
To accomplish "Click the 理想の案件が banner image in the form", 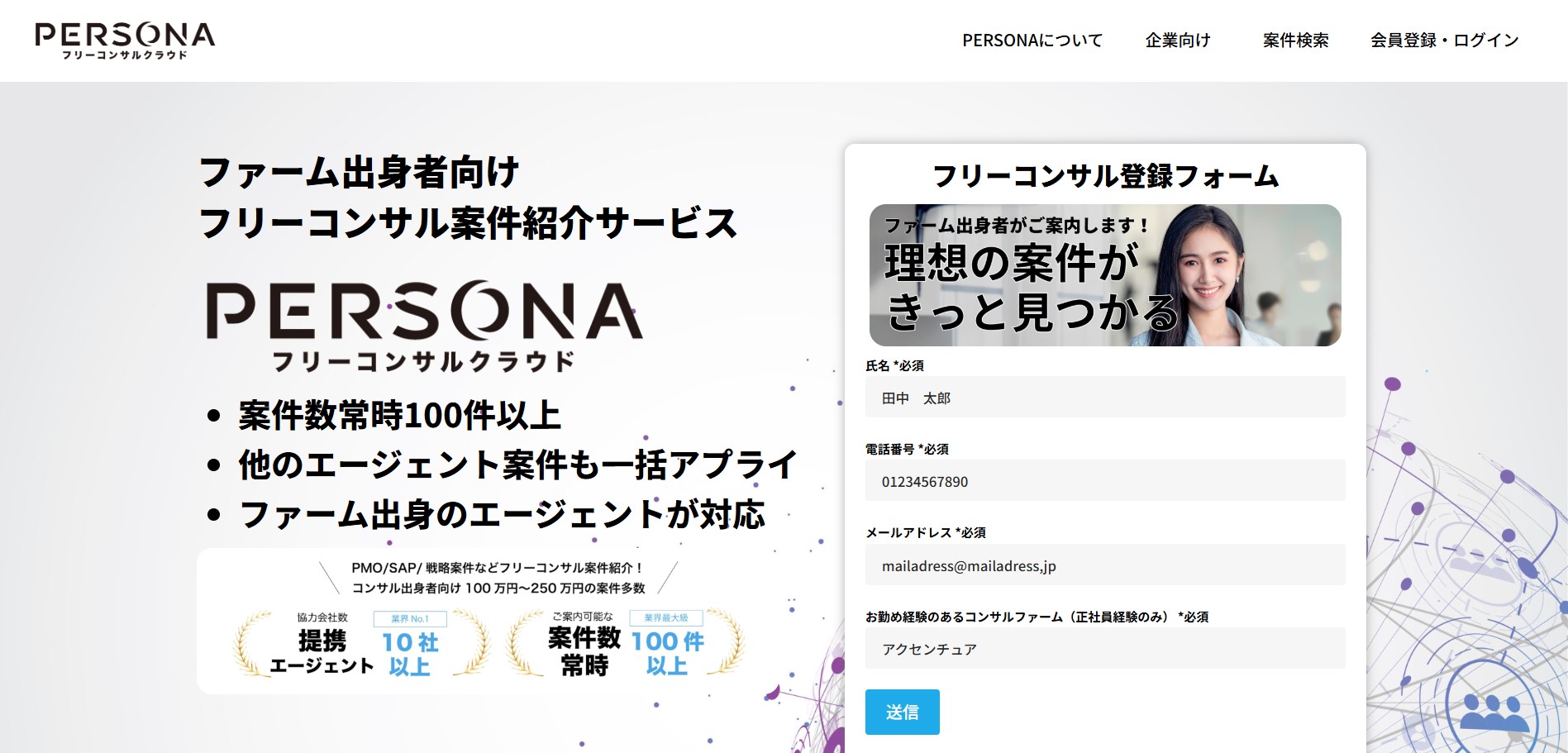I will 1104,275.
